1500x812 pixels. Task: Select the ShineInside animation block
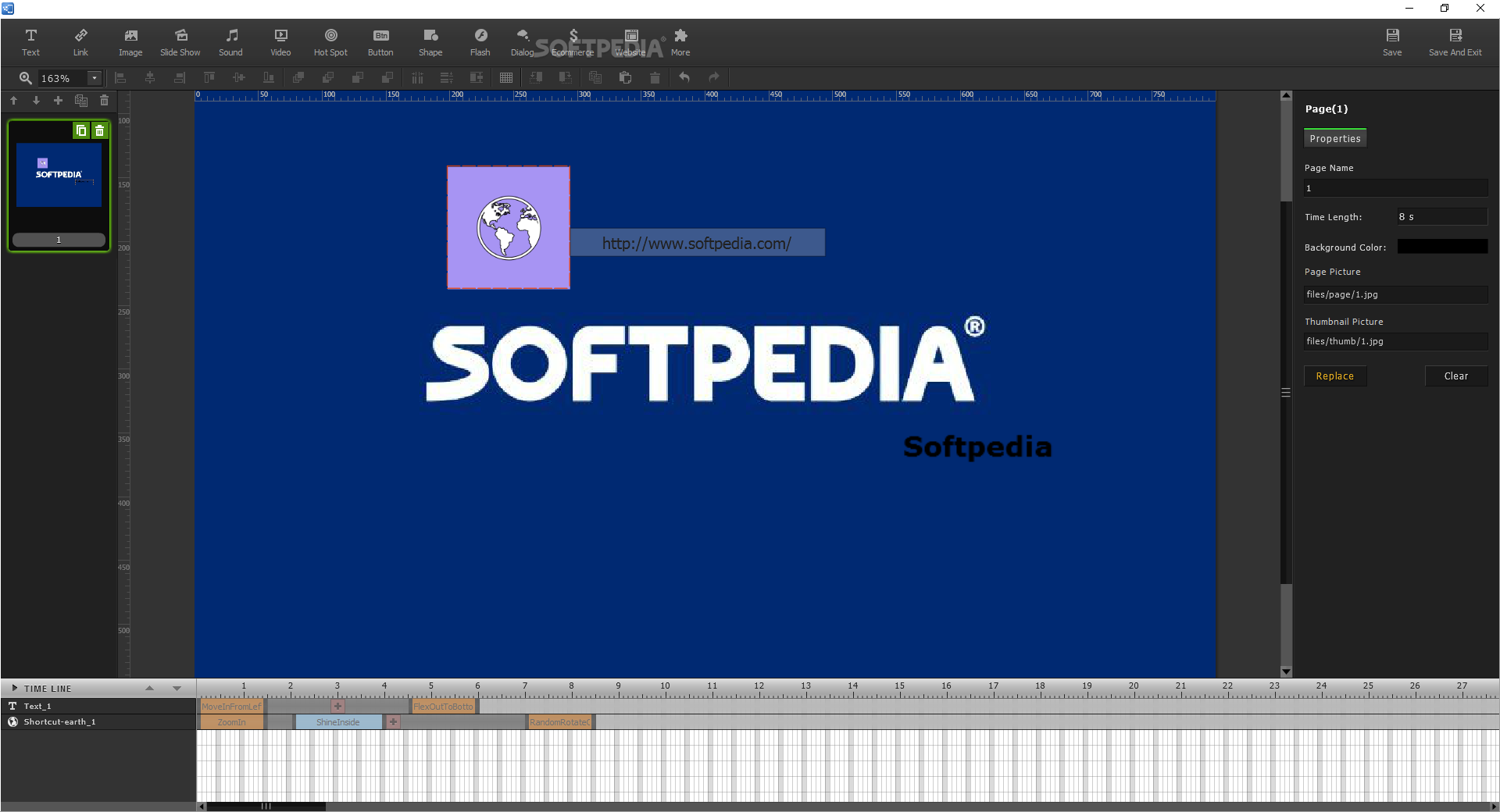[338, 722]
